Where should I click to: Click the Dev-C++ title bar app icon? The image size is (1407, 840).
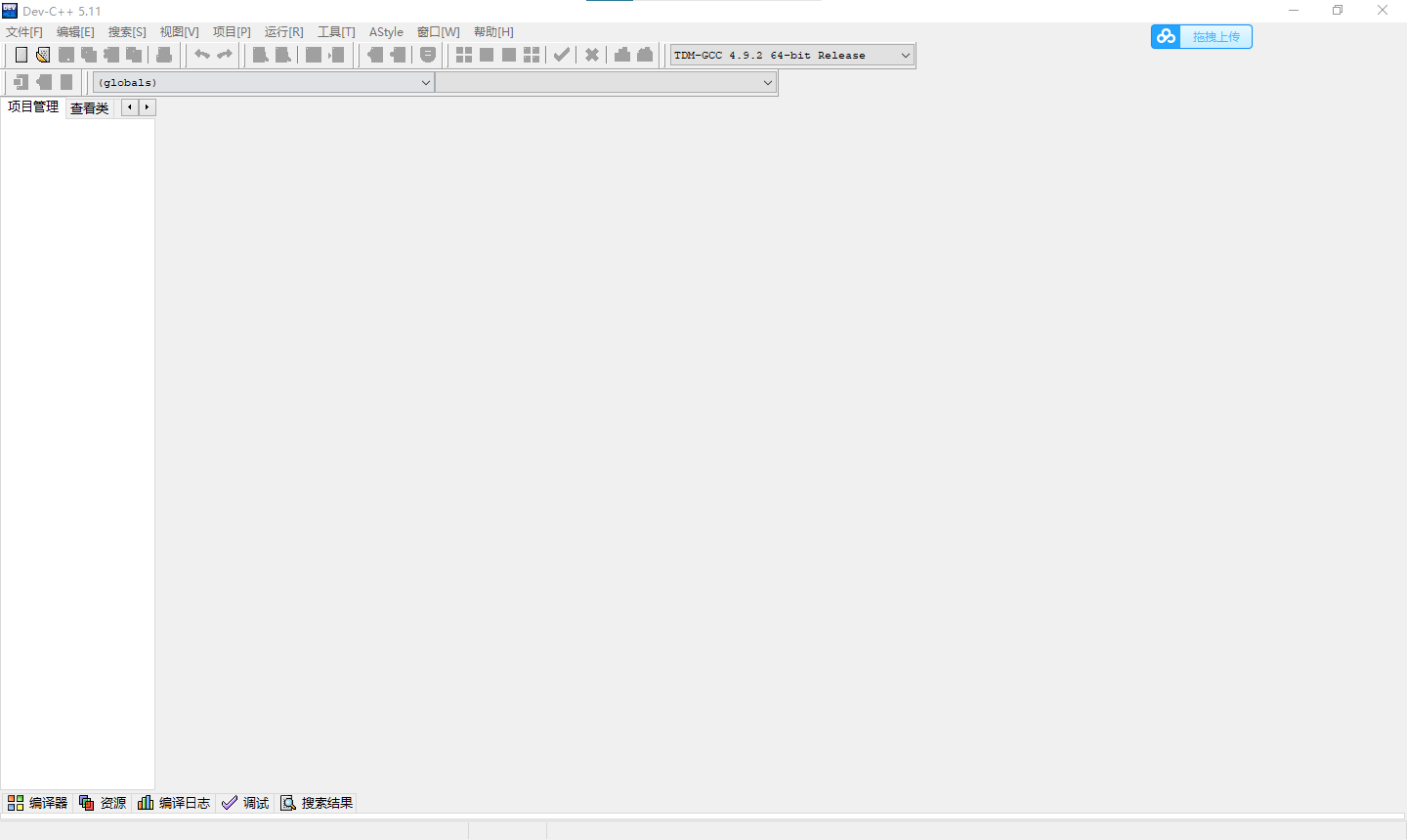pyautogui.click(x=10, y=11)
